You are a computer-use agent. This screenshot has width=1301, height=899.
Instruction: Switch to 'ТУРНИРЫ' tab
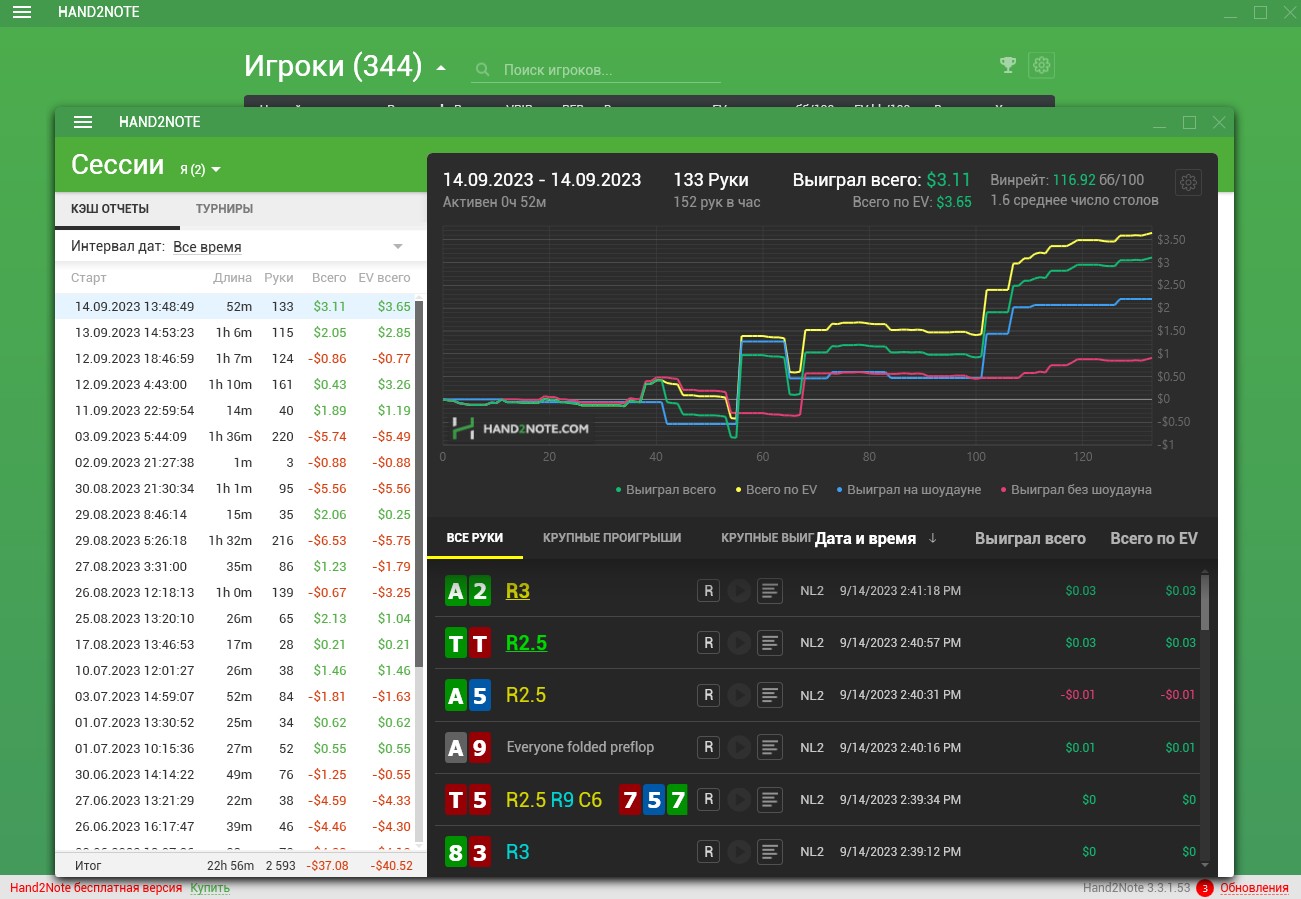[224, 209]
